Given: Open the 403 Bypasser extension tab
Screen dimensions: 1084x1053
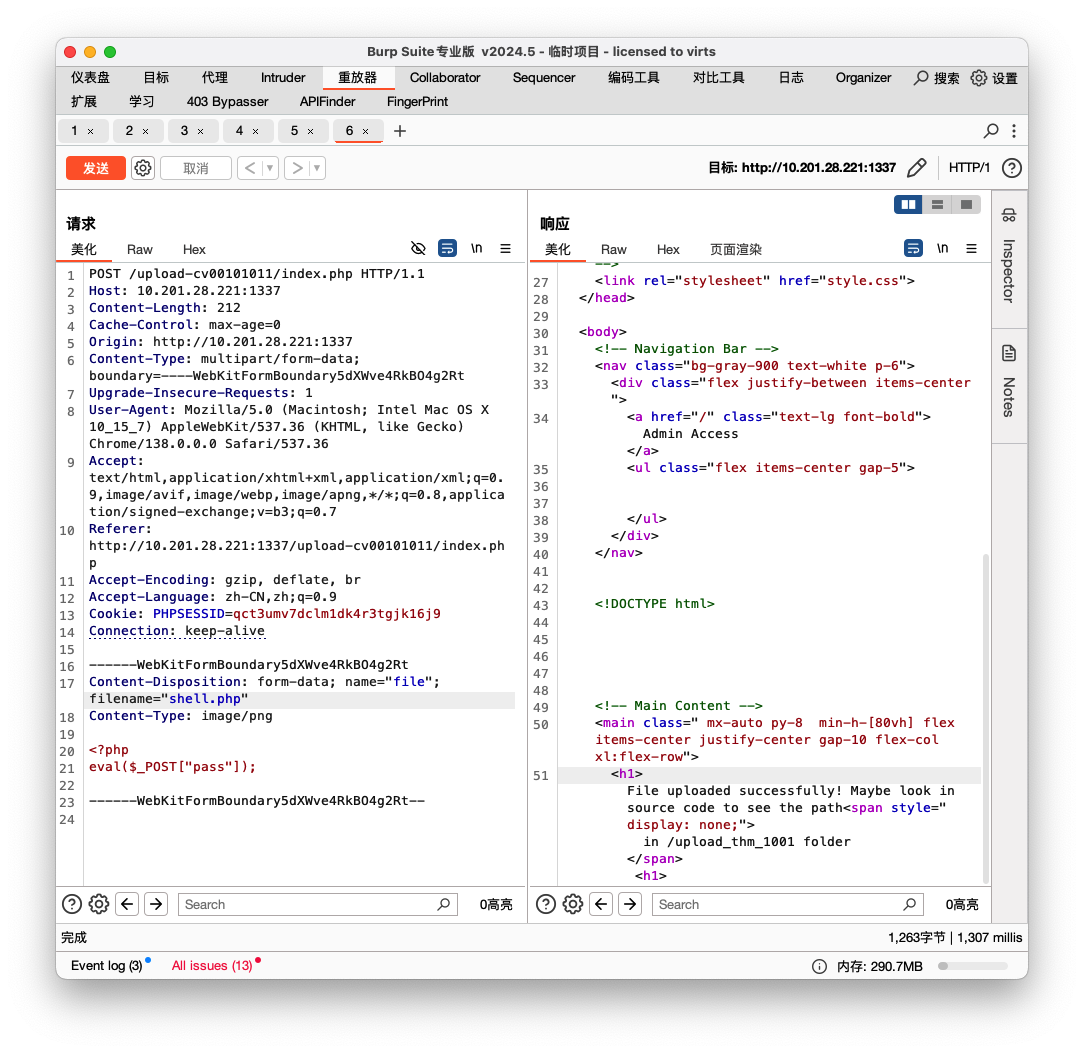Looking at the screenshot, I should click(227, 102).
